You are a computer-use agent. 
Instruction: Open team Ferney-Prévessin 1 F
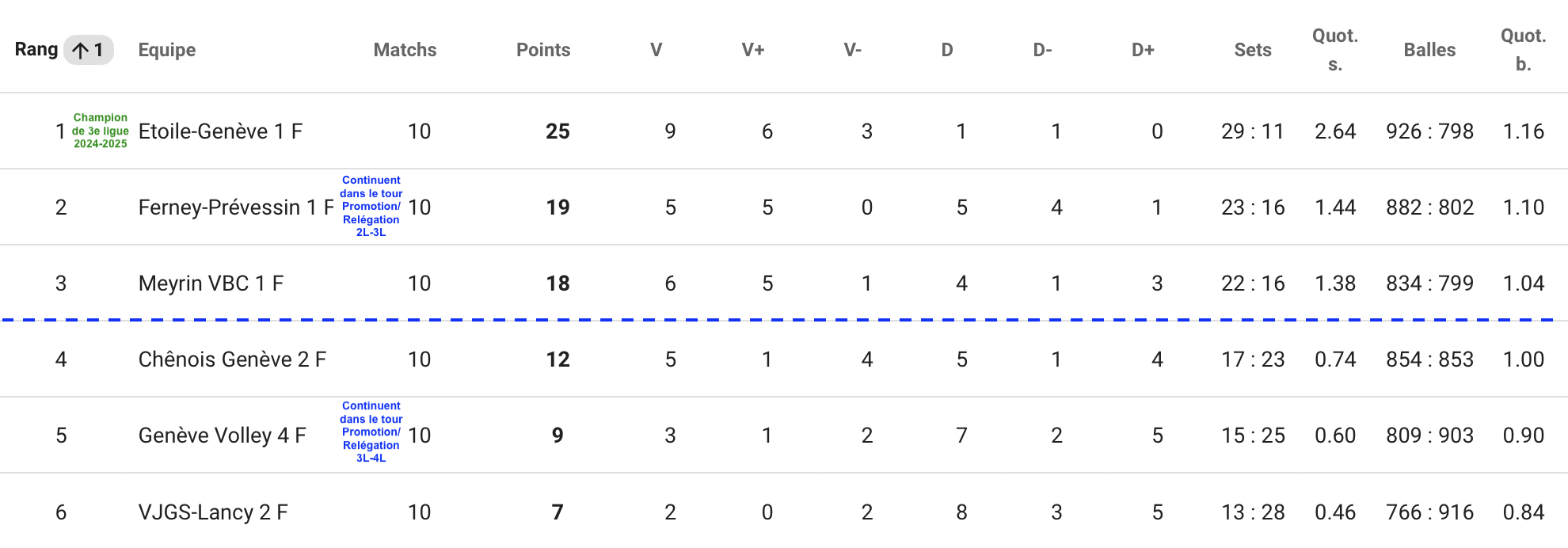(236, 207)
